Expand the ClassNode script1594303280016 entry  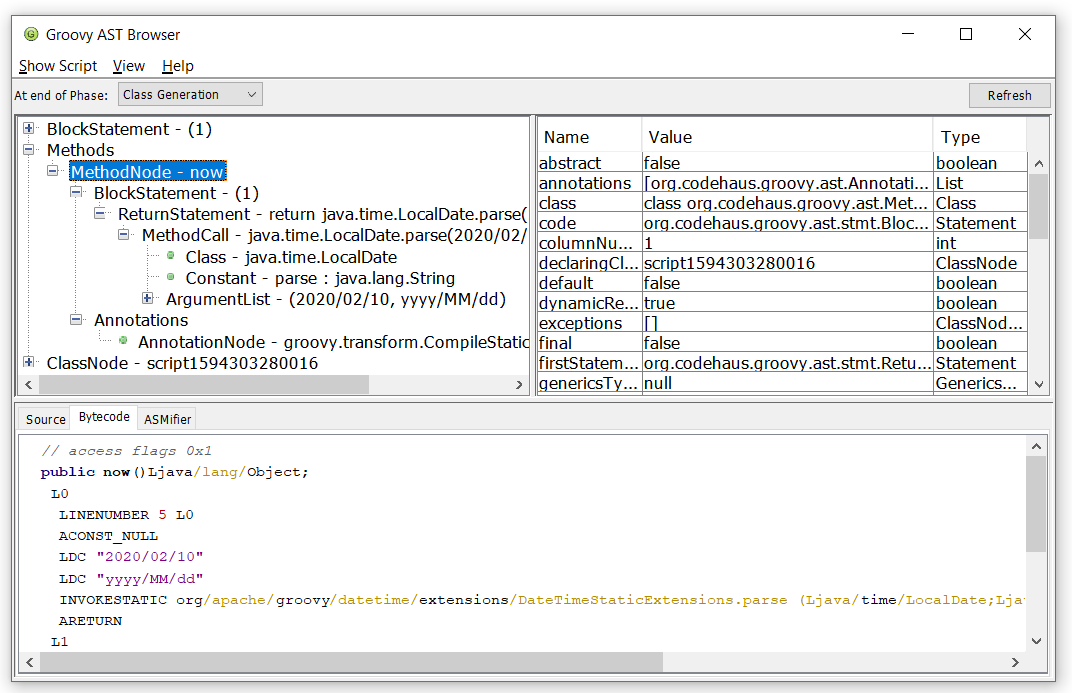tap(29, 362)
